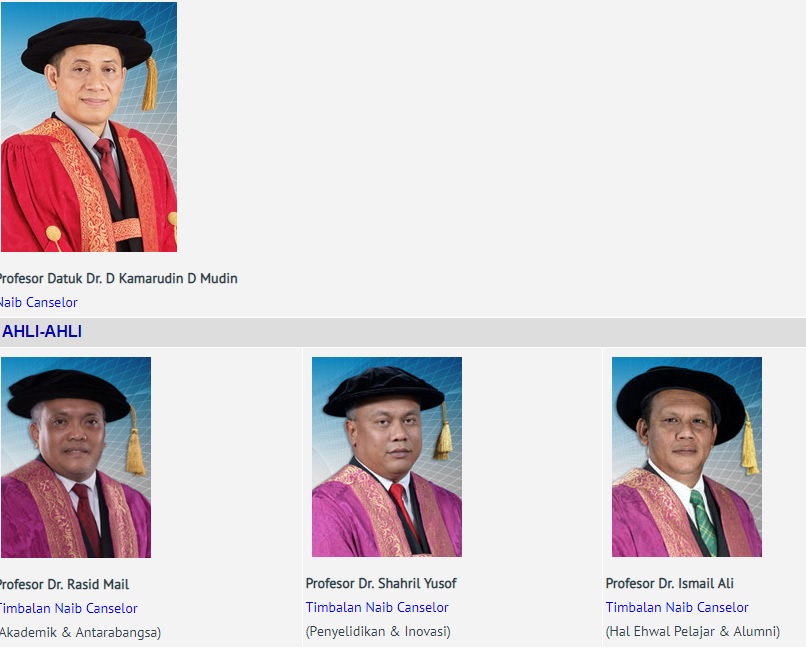
Task: Click the name Profesor Dr. Rasid Mail
Action: click(x=63, y=584)
